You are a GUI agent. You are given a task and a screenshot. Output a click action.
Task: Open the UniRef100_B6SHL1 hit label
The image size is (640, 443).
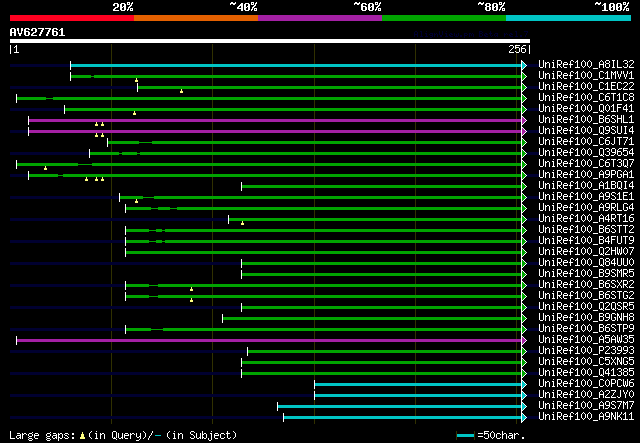pos(586,120)
